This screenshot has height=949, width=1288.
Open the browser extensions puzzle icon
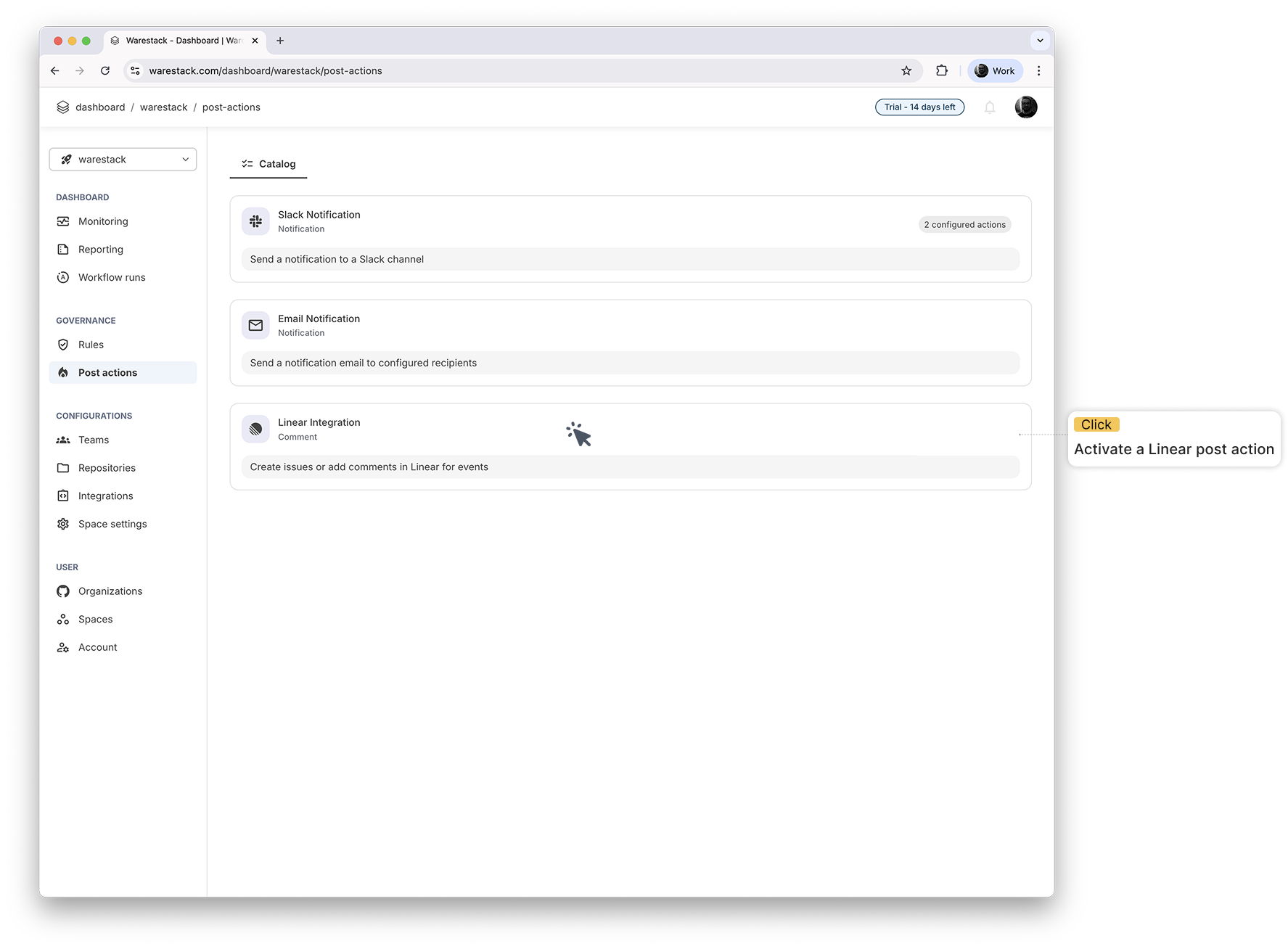tap(941, 70)
